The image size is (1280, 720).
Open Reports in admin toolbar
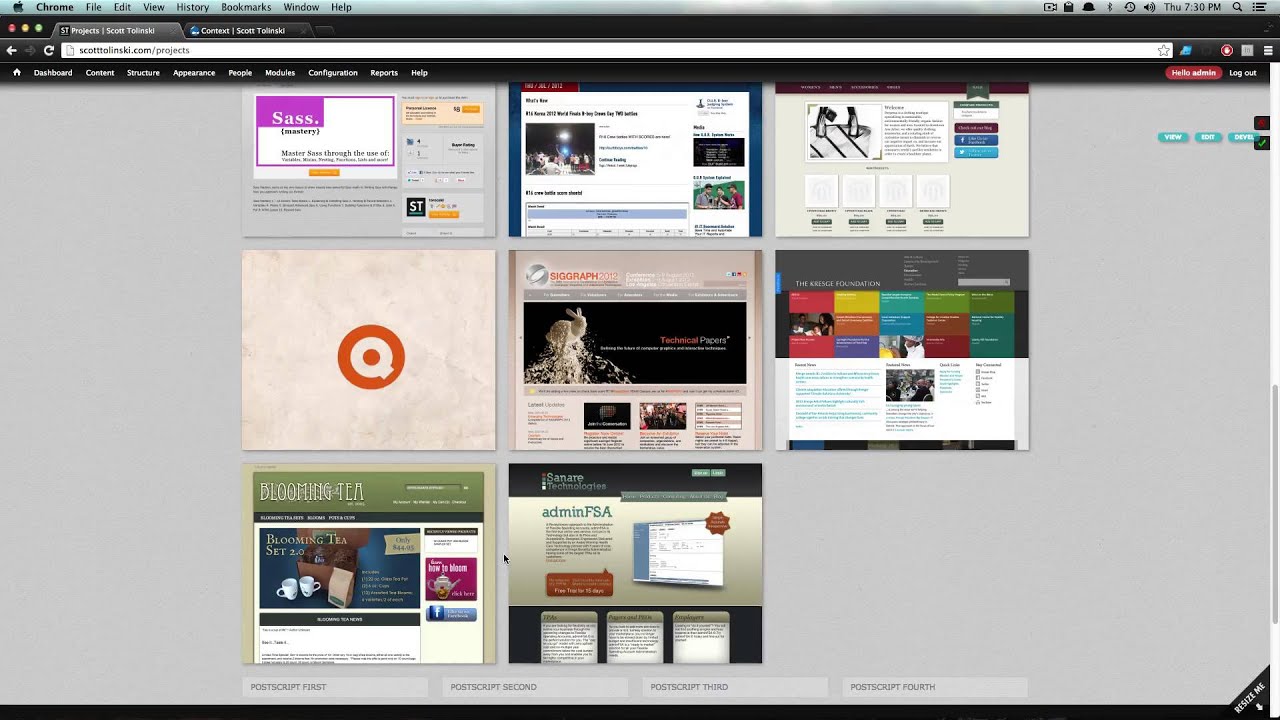coord(384,73)
